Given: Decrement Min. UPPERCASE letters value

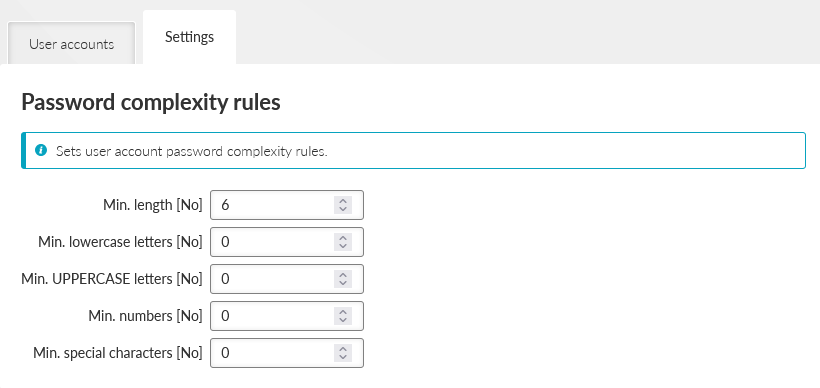Looking at the screenshot, I should point(343,283).
